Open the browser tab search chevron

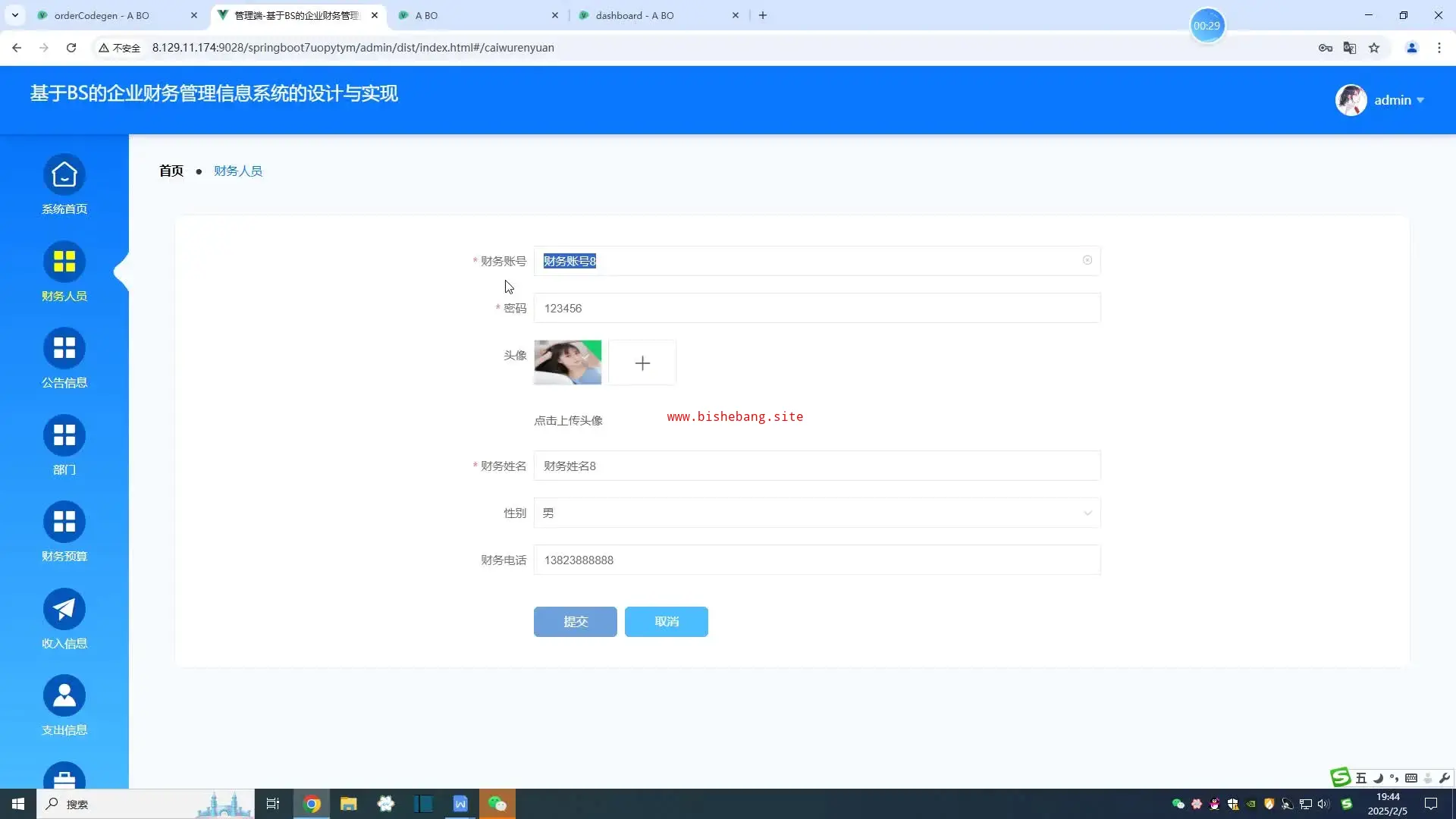click(x=15, y=15)
